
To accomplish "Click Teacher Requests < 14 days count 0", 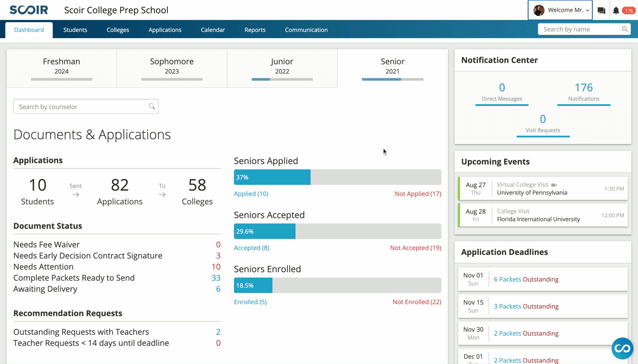I will tap(218, 343).
